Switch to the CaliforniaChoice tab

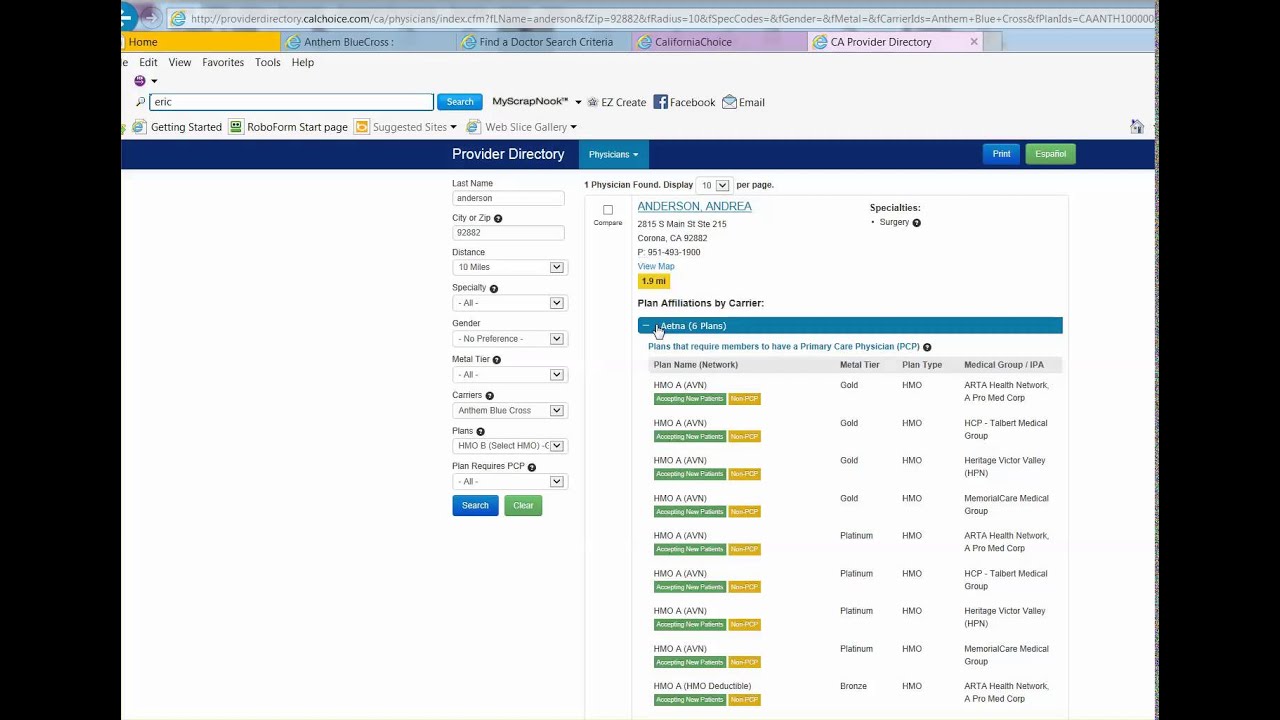(720, 42)
